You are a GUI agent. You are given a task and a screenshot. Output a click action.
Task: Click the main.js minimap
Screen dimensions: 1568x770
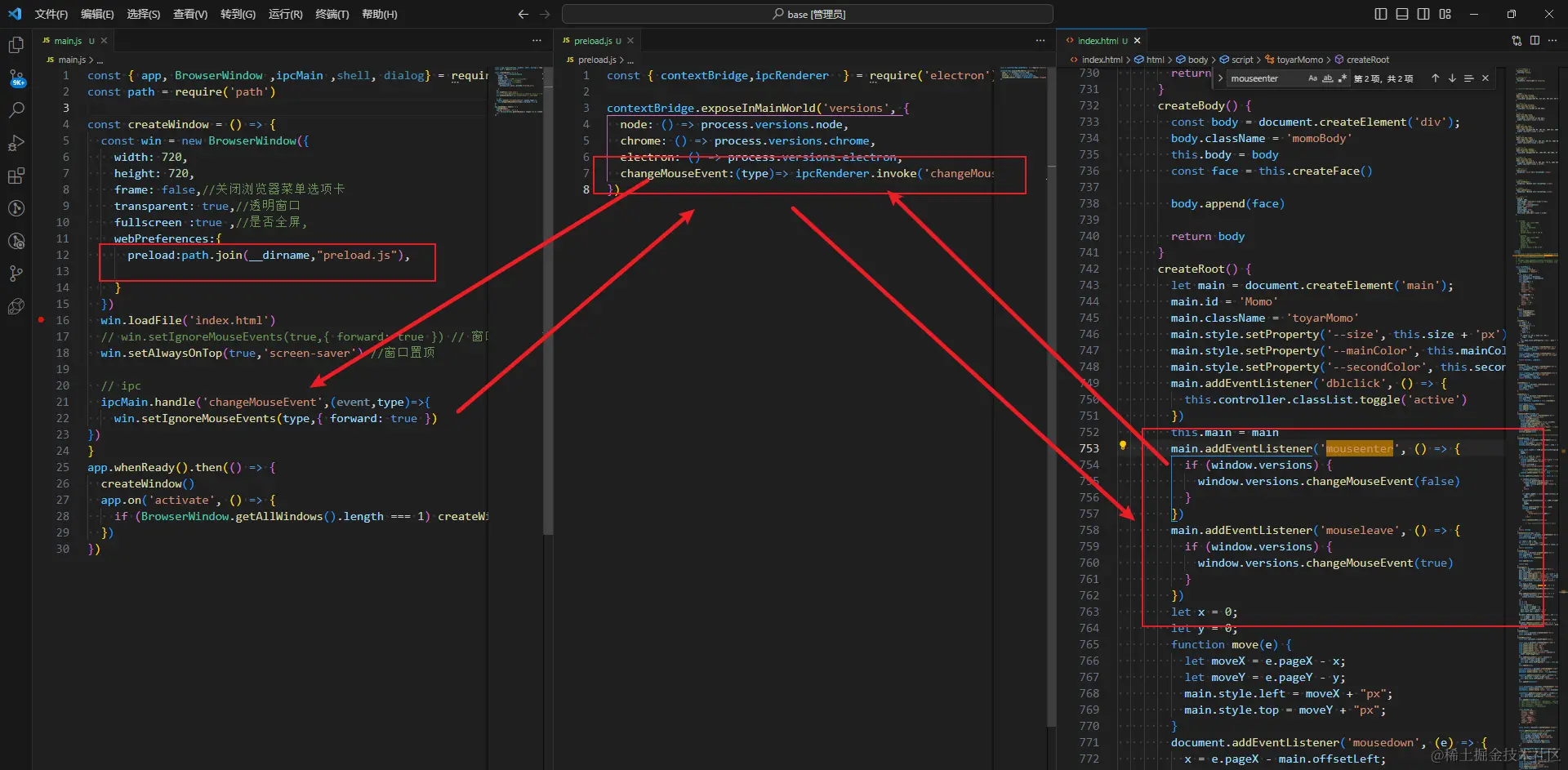tap(519, 91)
